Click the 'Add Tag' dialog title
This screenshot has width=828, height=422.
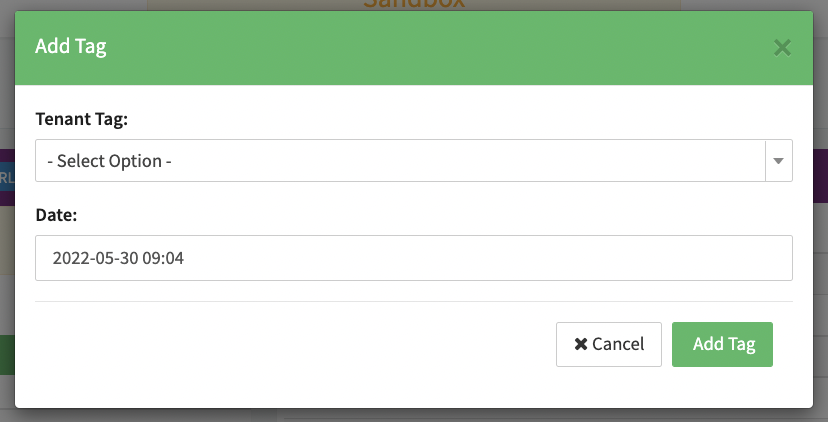tap(71, 47)
